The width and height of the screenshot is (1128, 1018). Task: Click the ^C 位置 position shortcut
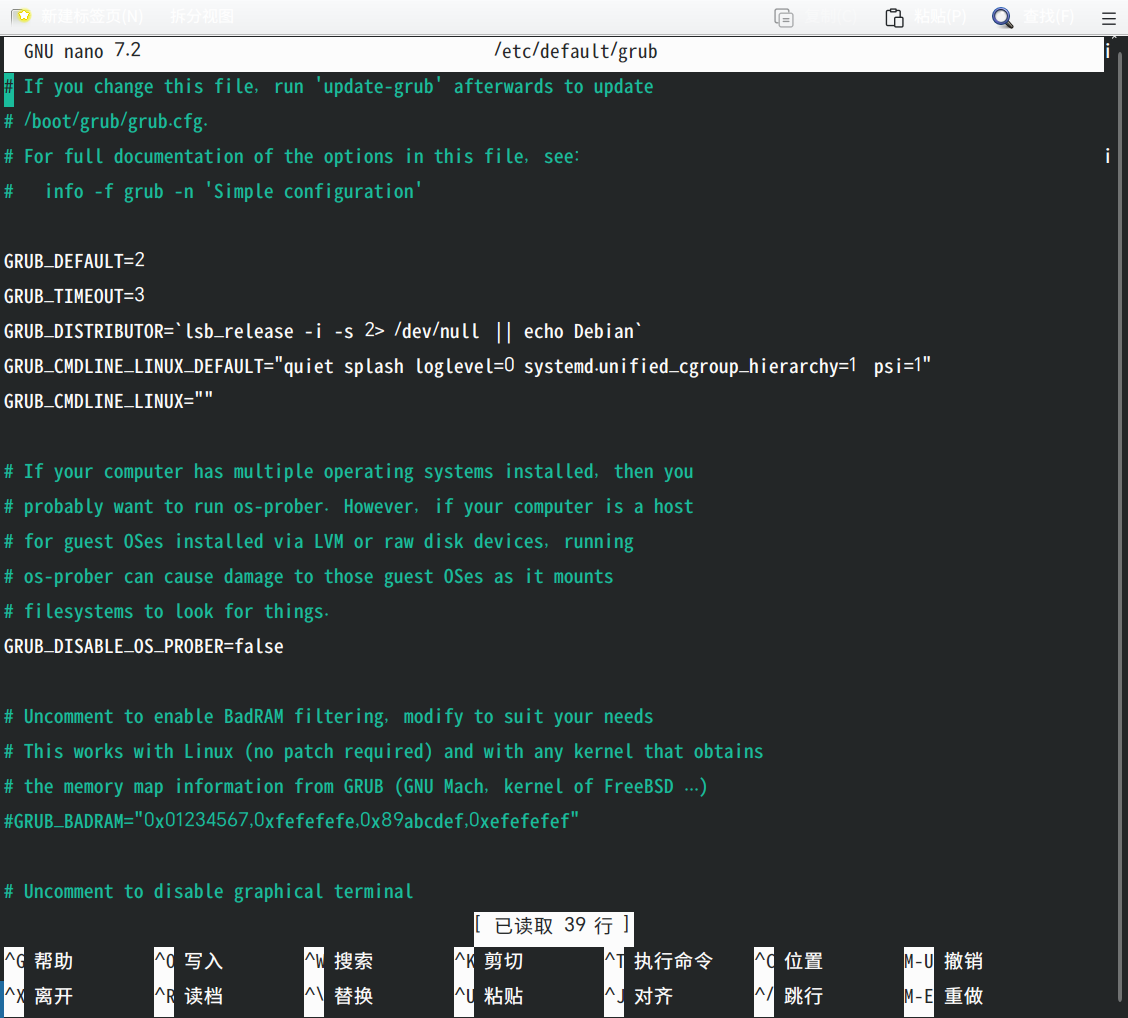[x=789, y=960]
